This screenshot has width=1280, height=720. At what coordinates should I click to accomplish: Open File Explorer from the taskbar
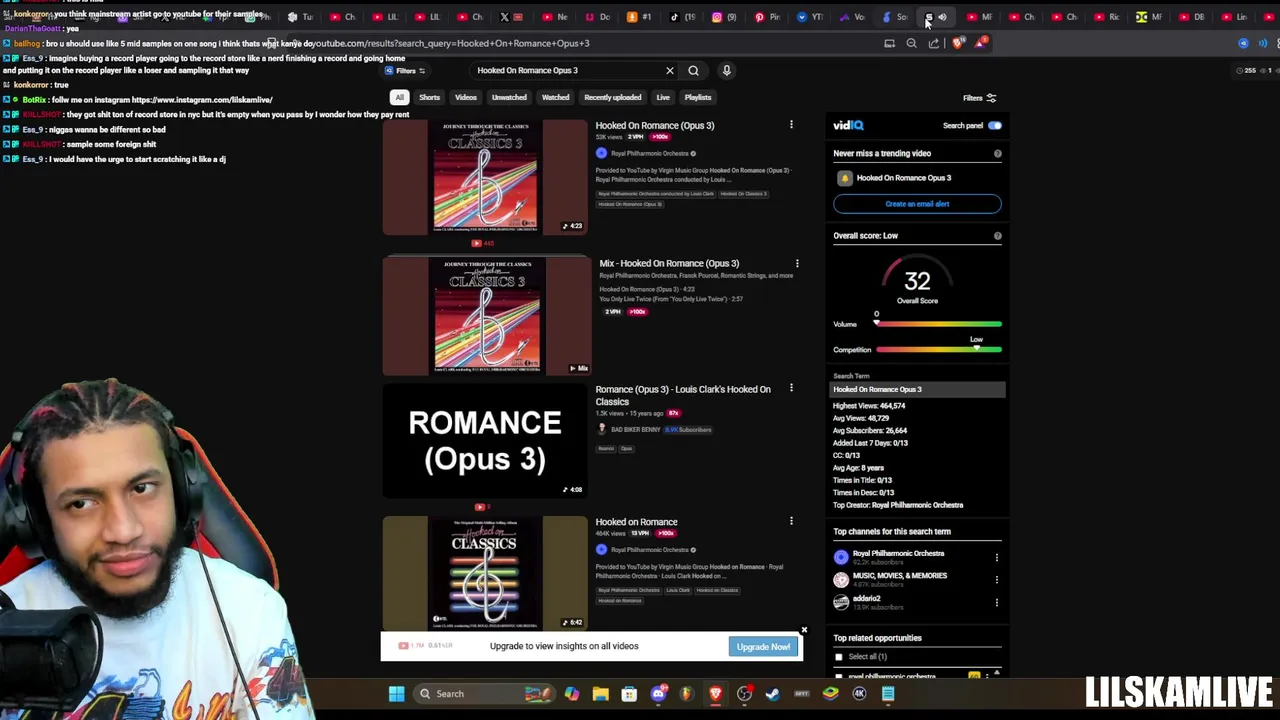pos(600,694)
